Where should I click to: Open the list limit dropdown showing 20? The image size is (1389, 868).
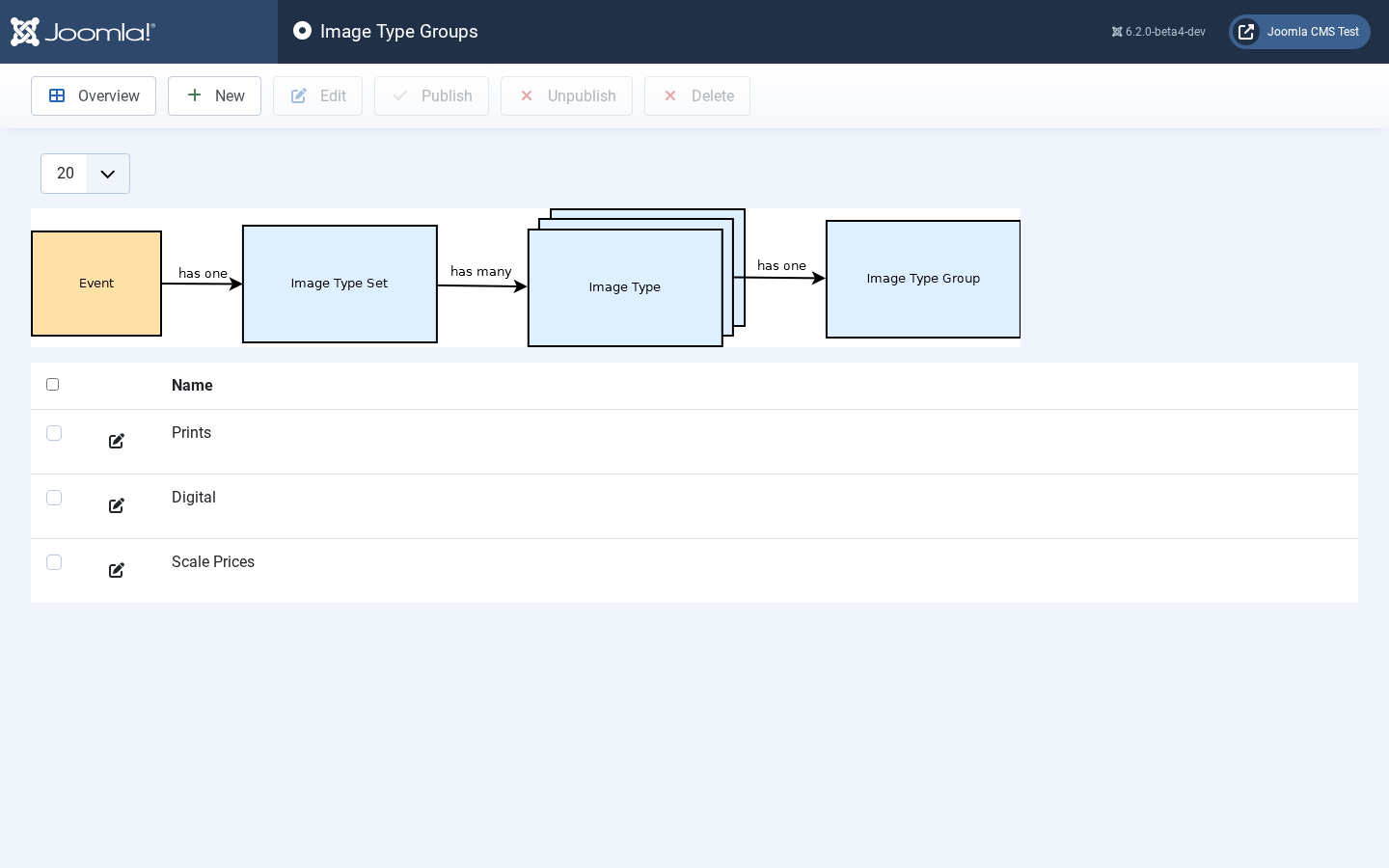pos(85,174)
